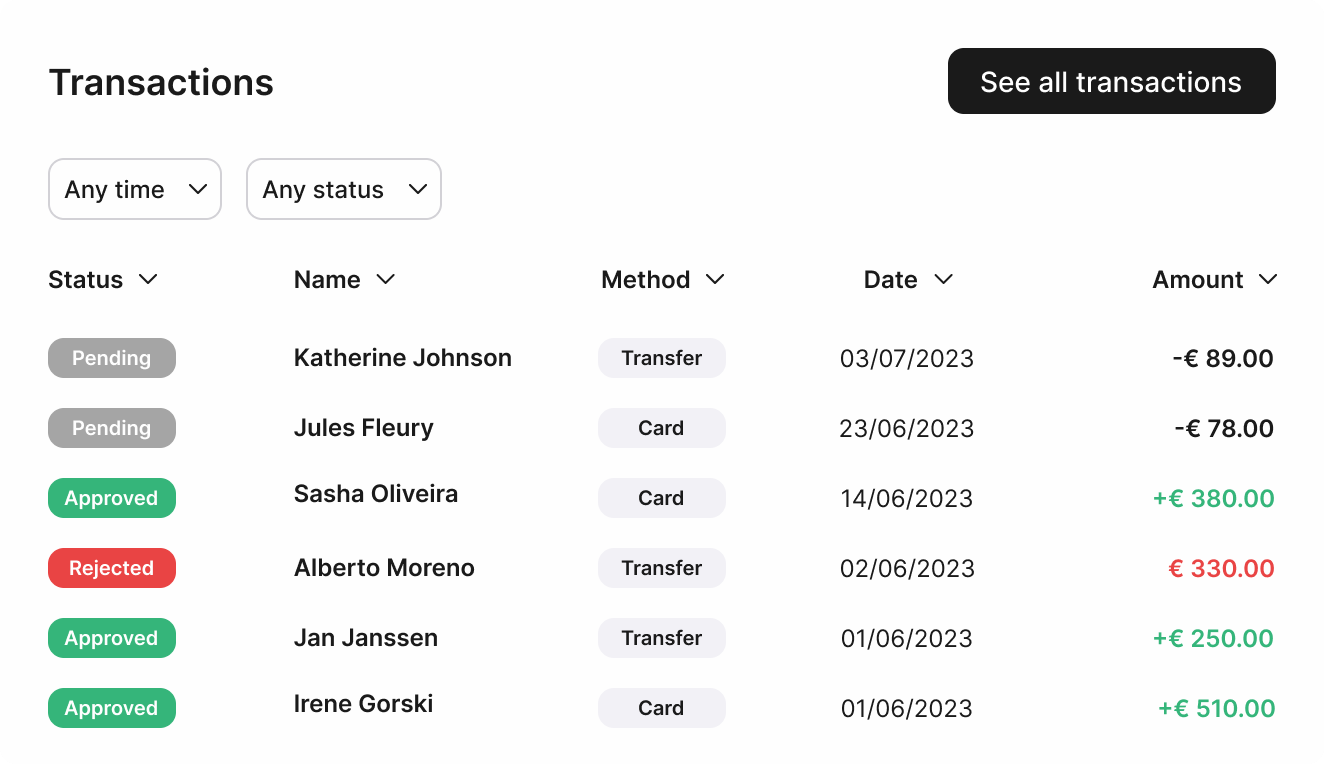The image size is (1324, 764).
Task: Click the sort chevron next to Status
Action: (148, 280)
